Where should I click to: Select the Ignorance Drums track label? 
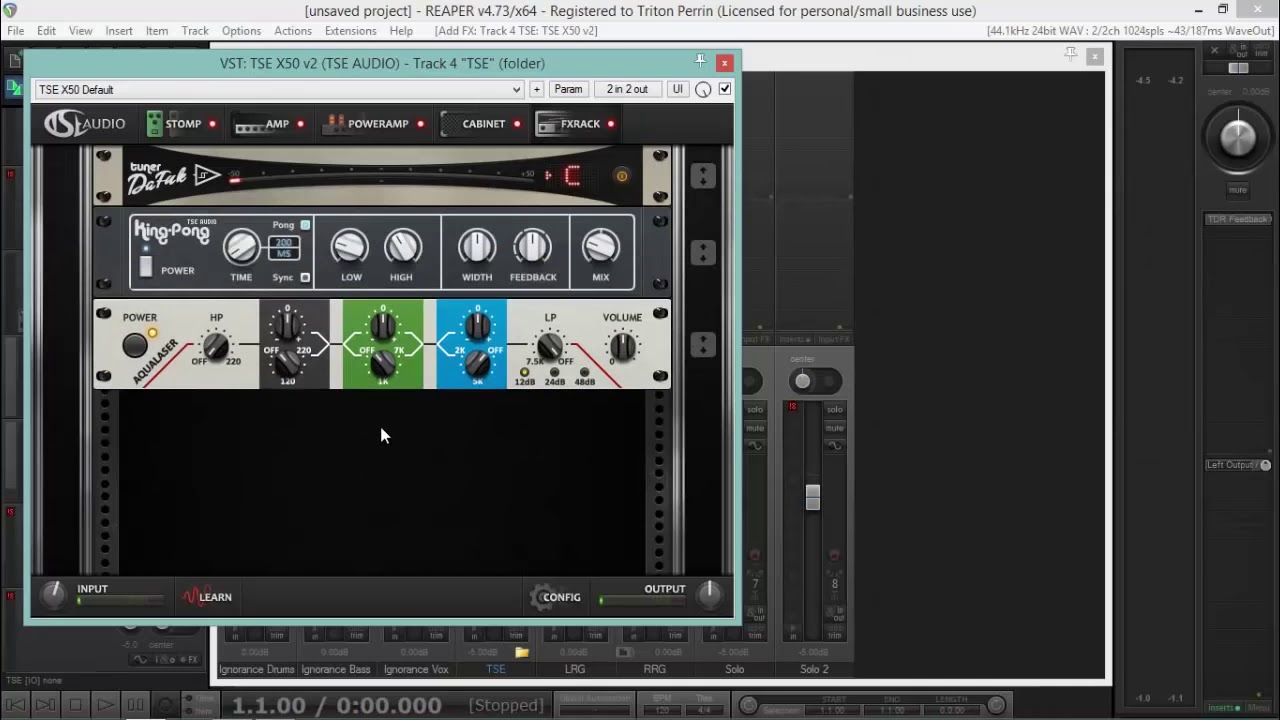click(x=256, y=669)
